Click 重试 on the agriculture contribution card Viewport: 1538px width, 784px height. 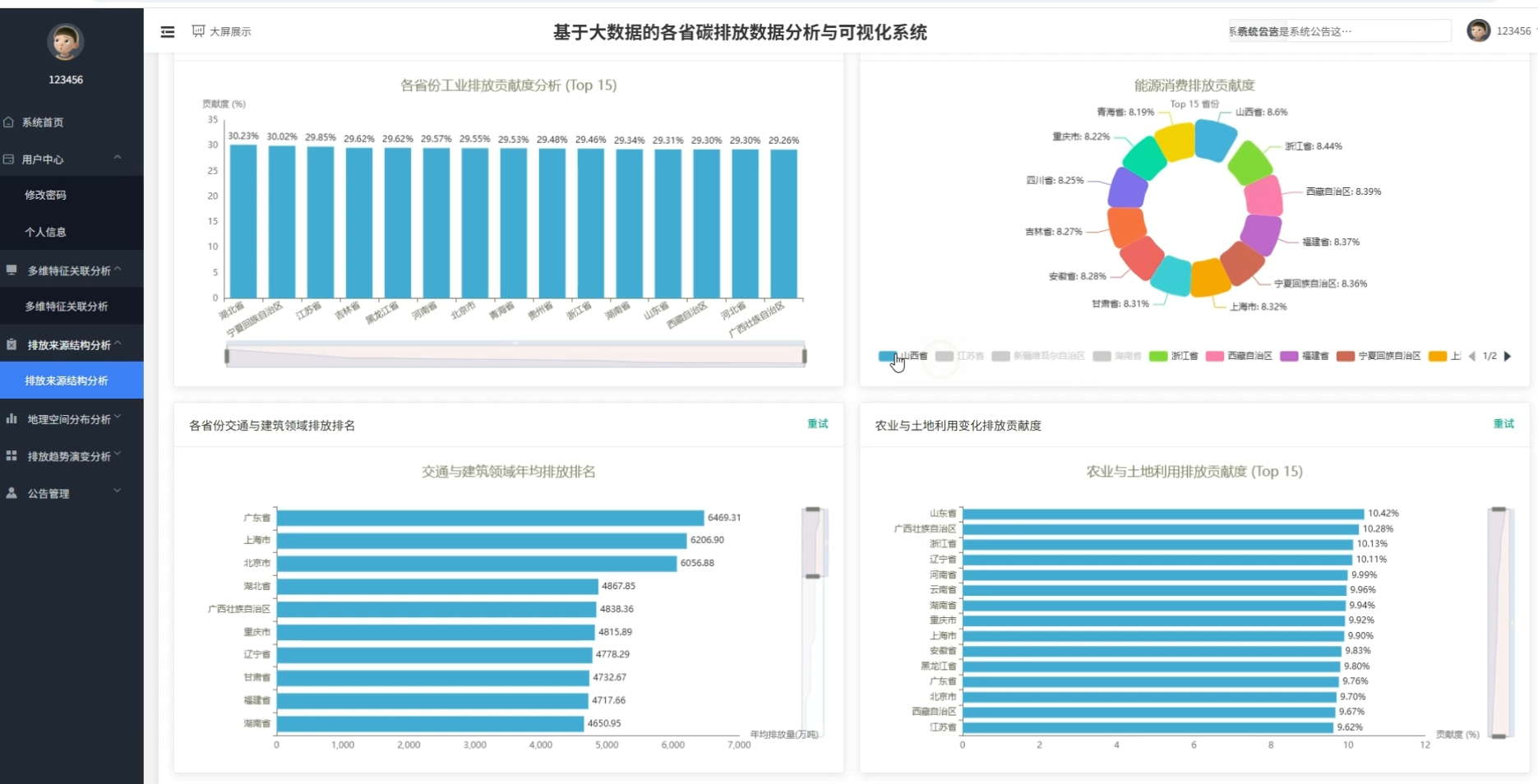(x=1503, y=424)
